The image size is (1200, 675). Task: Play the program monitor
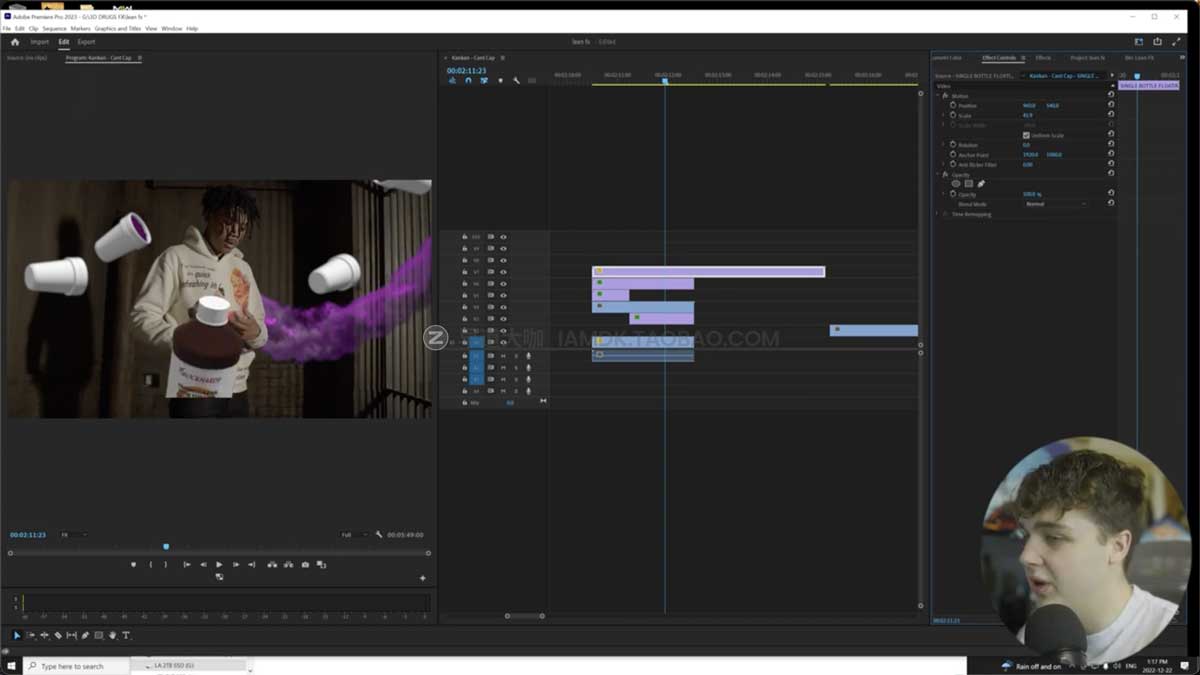click(x=219, y=565)
